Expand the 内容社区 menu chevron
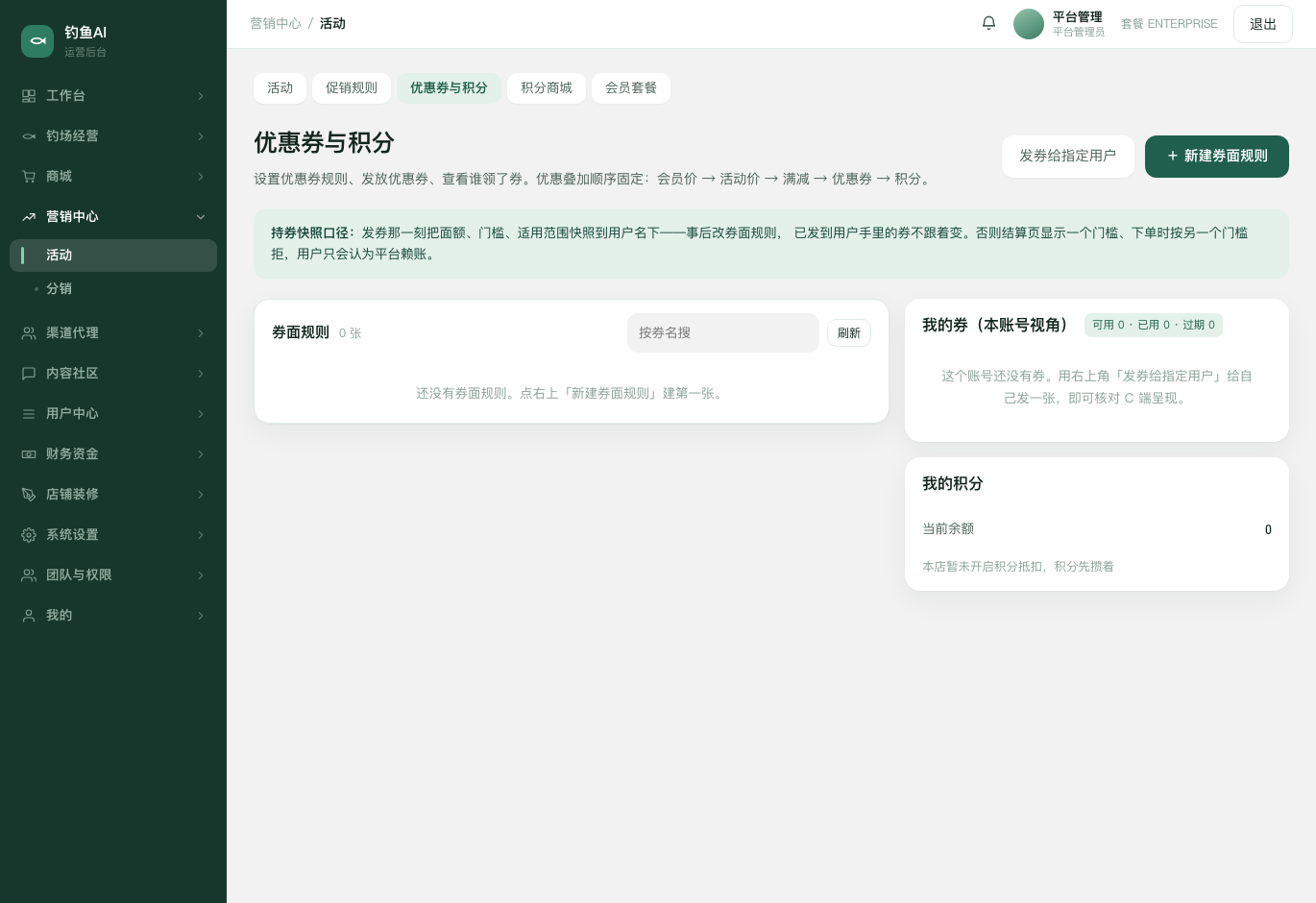 (201, 374)
